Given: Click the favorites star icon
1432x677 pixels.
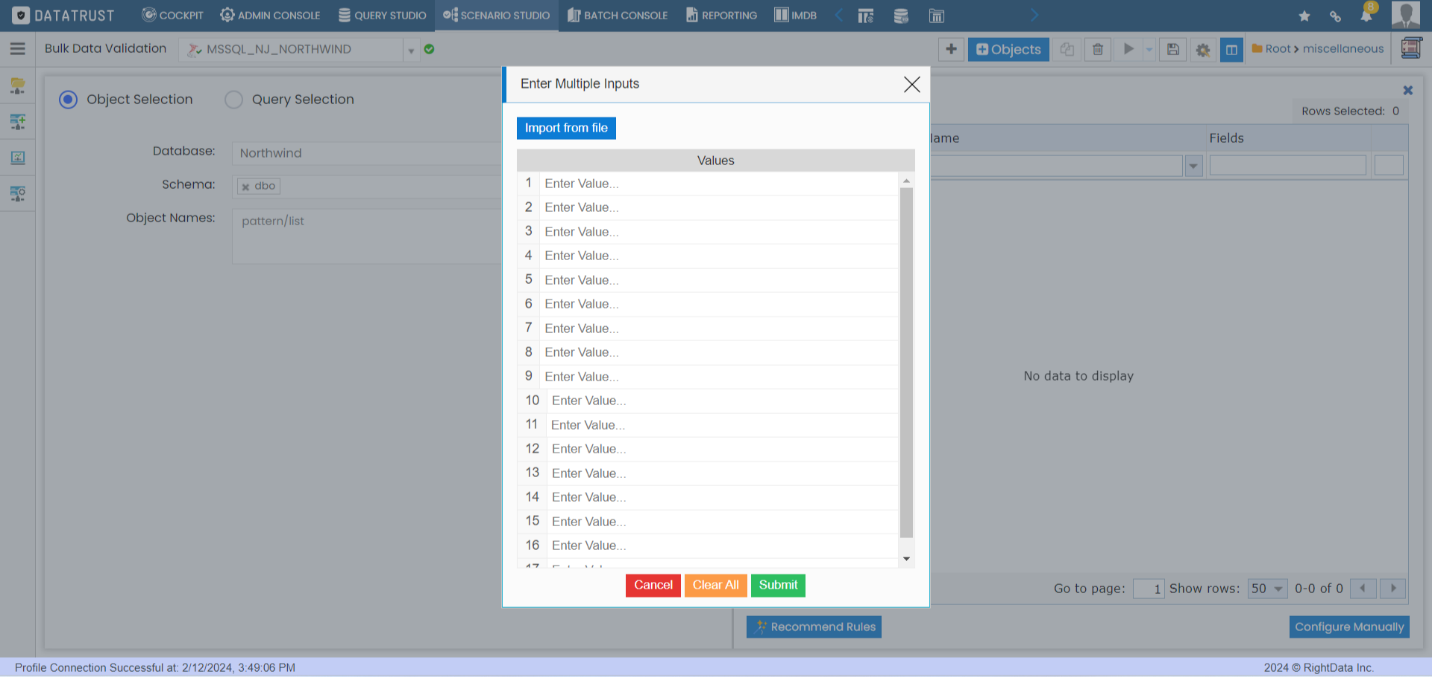Looking at the screenshot, I should tap(1304, 16).
